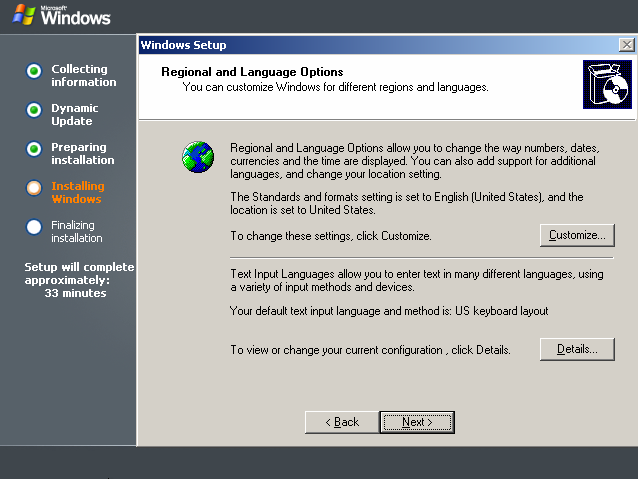Image resolution: width=638 pixels, height=479 pixels.
Task: Click 'You can customize Windows for different regions' subtitle
Action: (336, 87)
